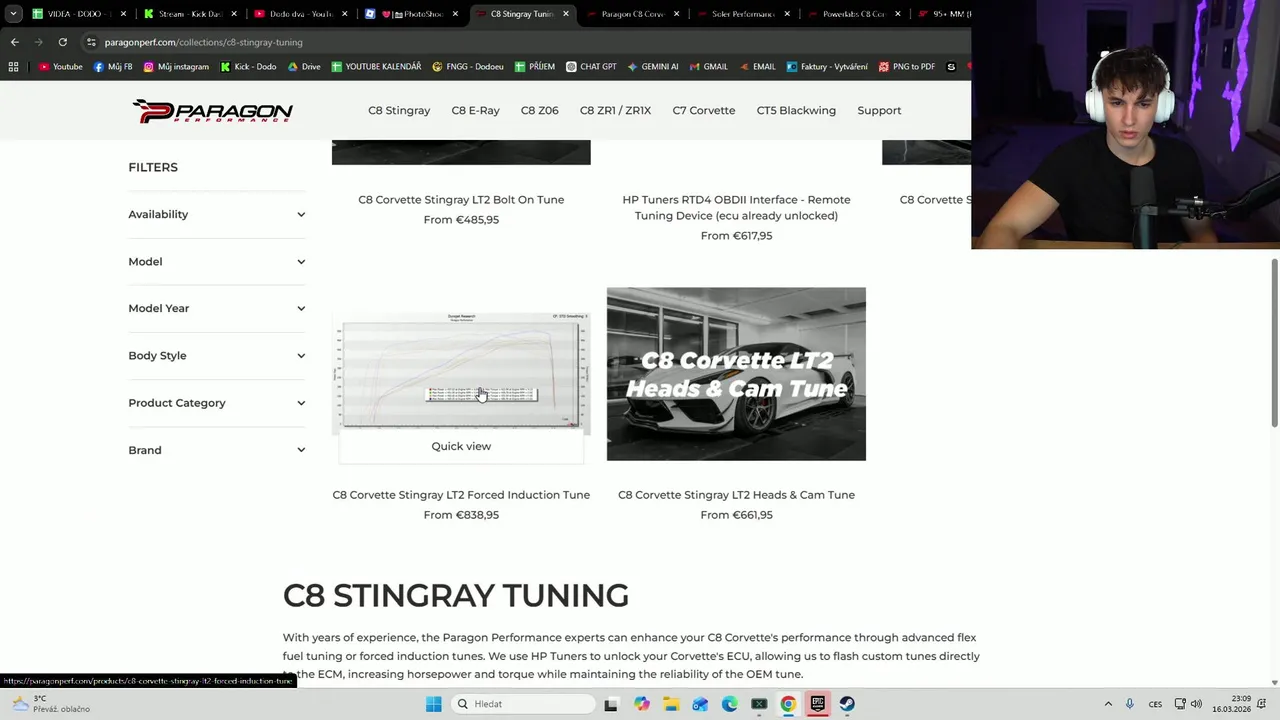Open the C8 E-Ray menu item
Image resolution: width=1280 pixels, height=720 pixels.
point(475,111)
